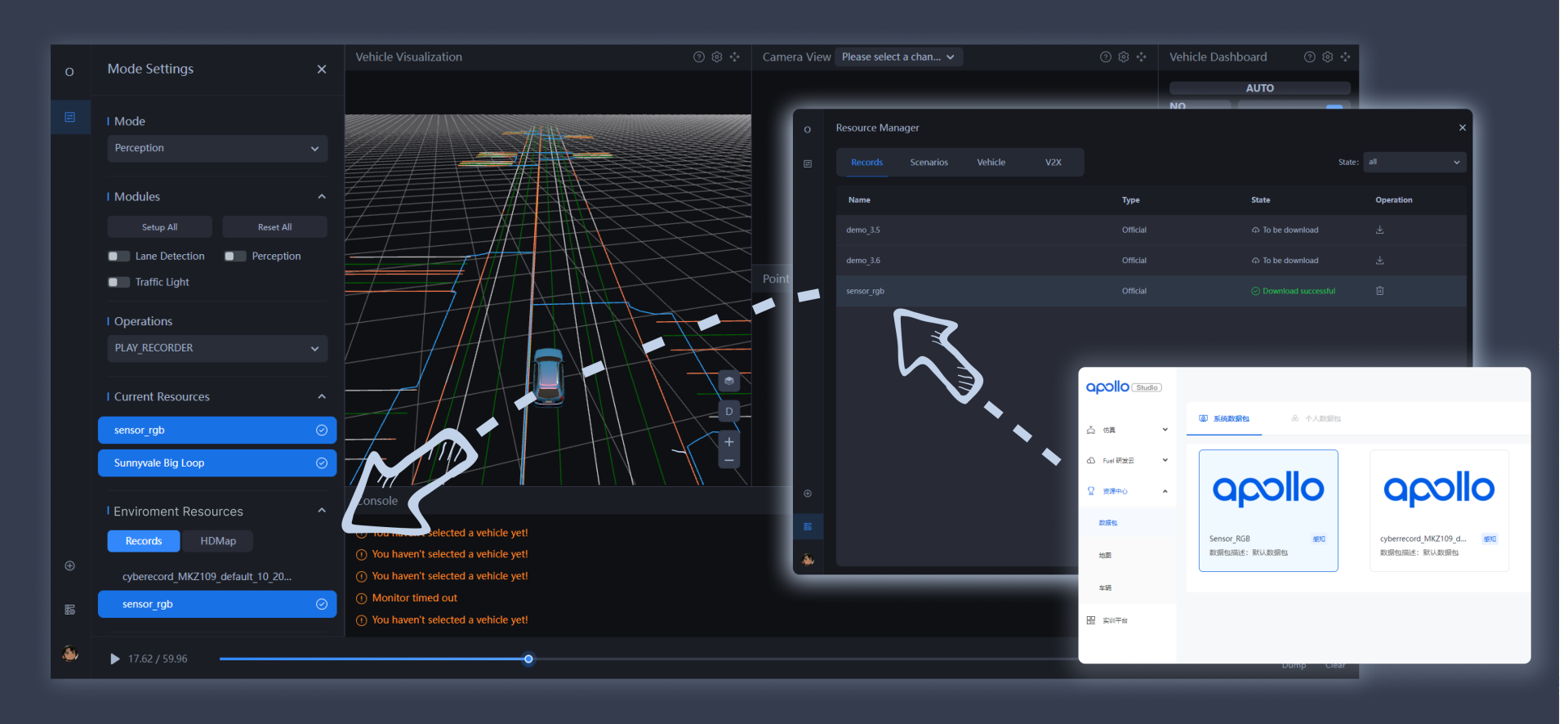Click the zoom in plus button on map
1568x724 pixels.
pos(728,442)
